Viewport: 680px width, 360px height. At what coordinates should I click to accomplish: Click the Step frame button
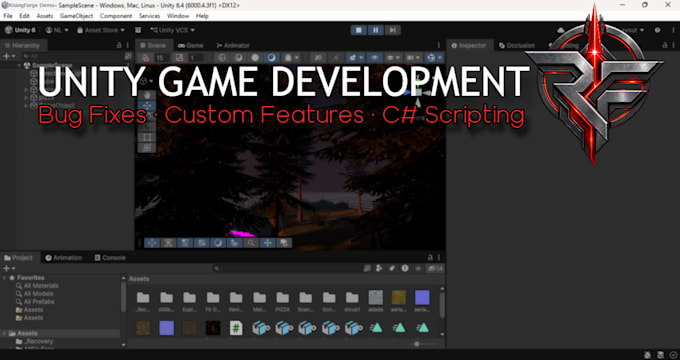pos(392,30)
